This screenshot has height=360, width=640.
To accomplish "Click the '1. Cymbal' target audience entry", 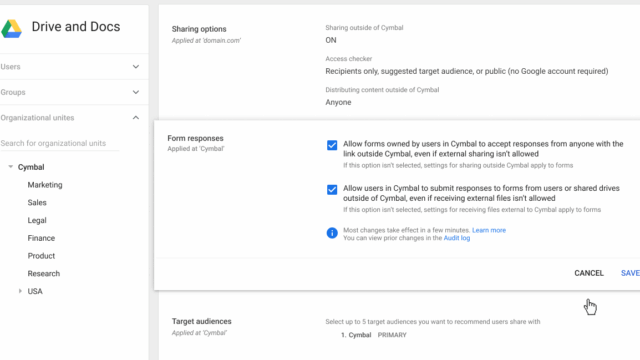I will (x=356, y=335).
